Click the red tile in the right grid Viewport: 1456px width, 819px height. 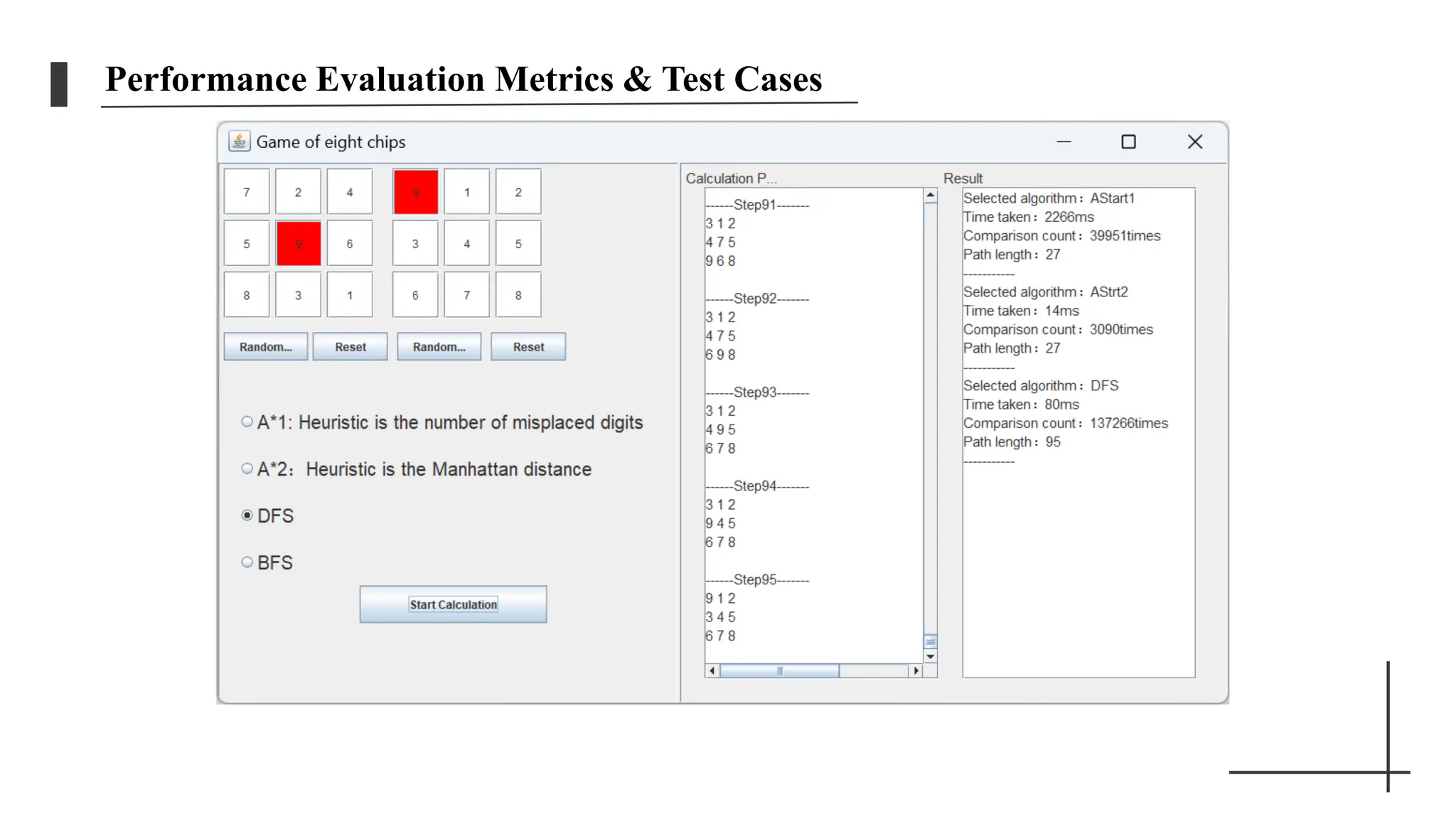click(415, 191)
